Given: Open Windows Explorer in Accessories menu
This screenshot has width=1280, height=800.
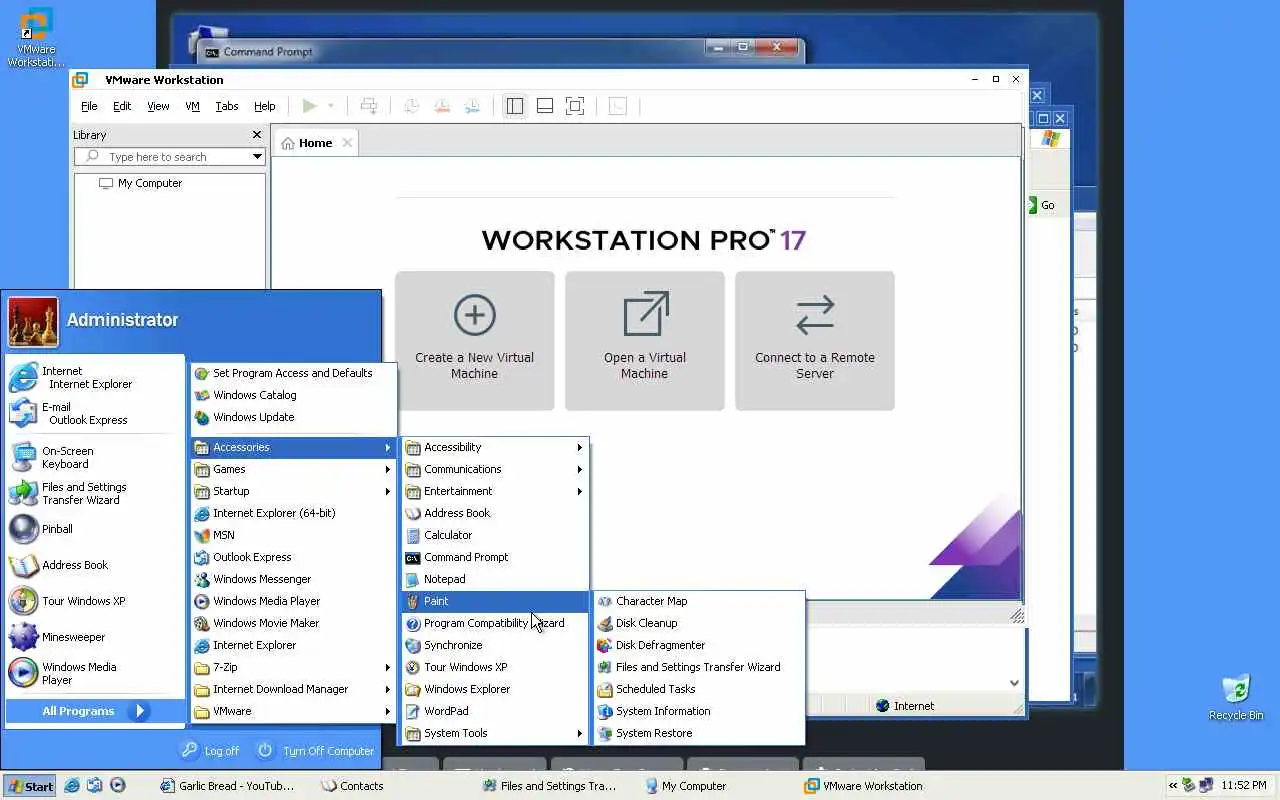Looking at the screenshot, I should [x=495, y=689].
